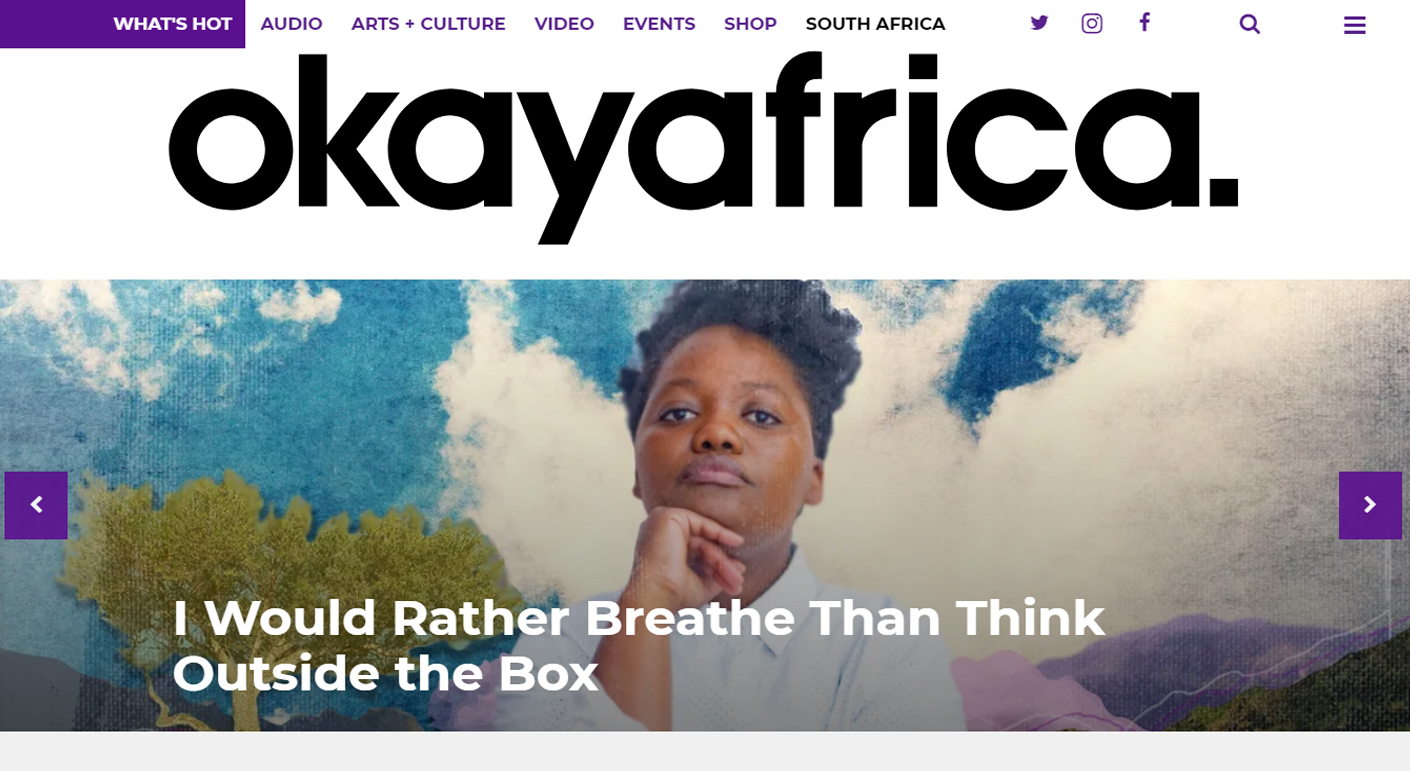Open the Instagram icon link
This screenshot has height=771, width=1410.
pos(1092,23)
